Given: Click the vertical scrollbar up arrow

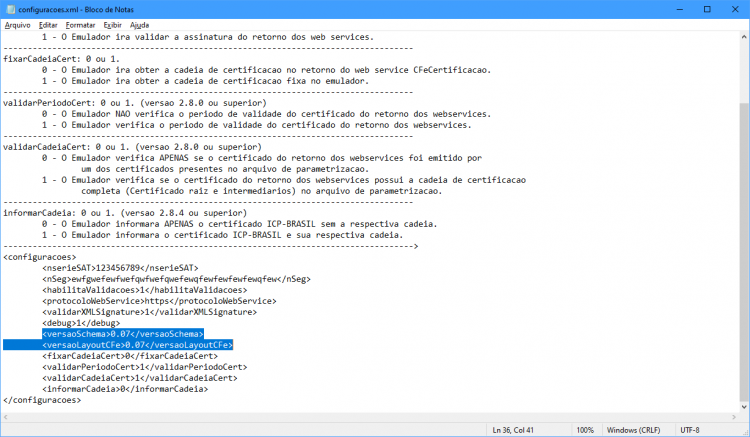Looking at the screenshot, I should coord(744,37).
